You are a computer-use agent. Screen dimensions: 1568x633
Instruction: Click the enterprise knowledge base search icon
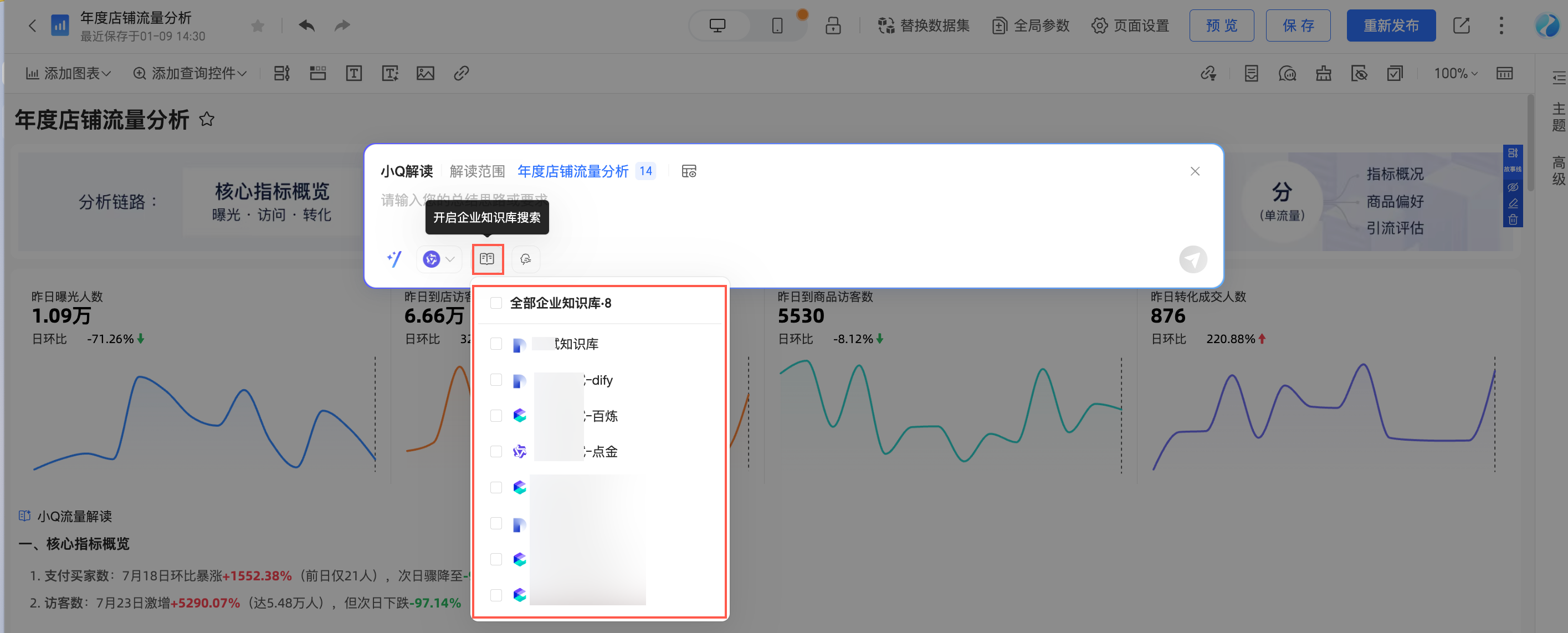click(x=487, y=259)
